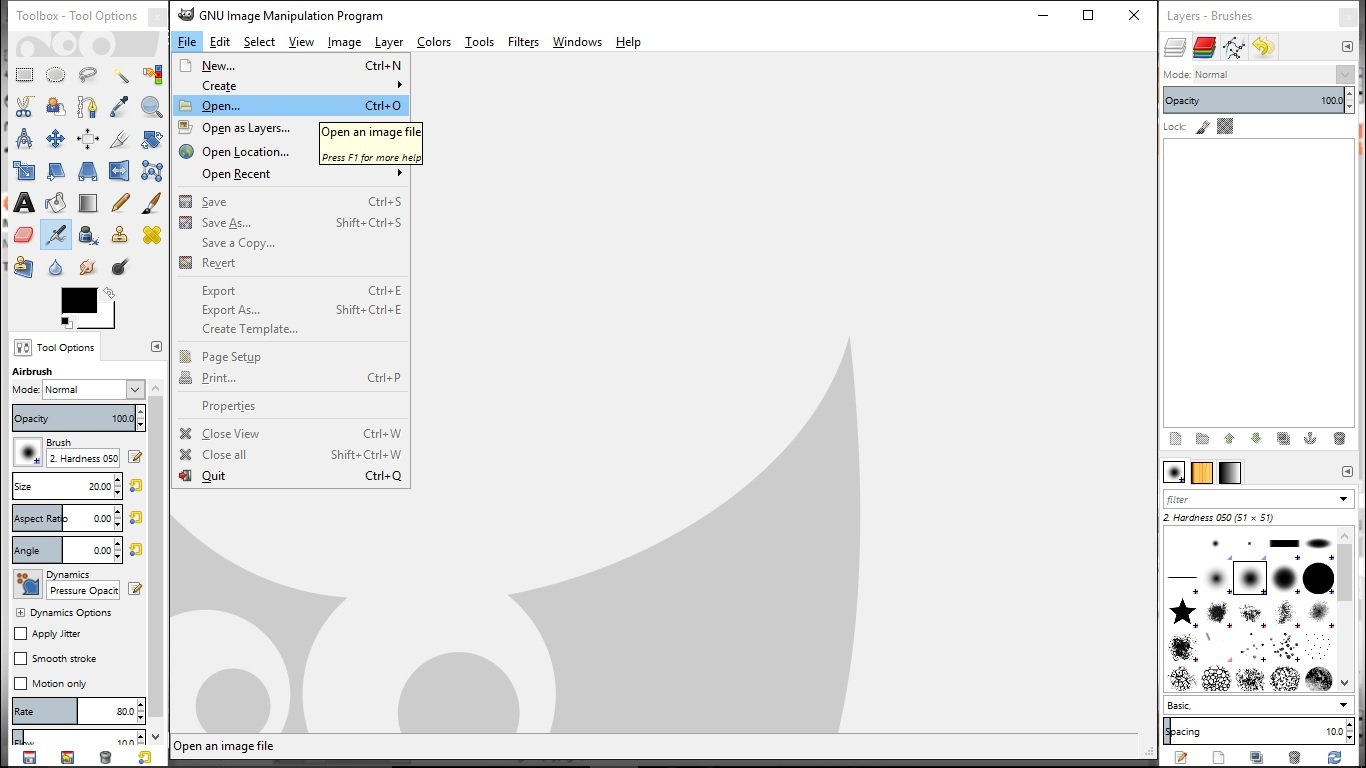Select the Paths tool in toolbox
This screenshot has height=768, width=1366.
click(x=88, y=107)
